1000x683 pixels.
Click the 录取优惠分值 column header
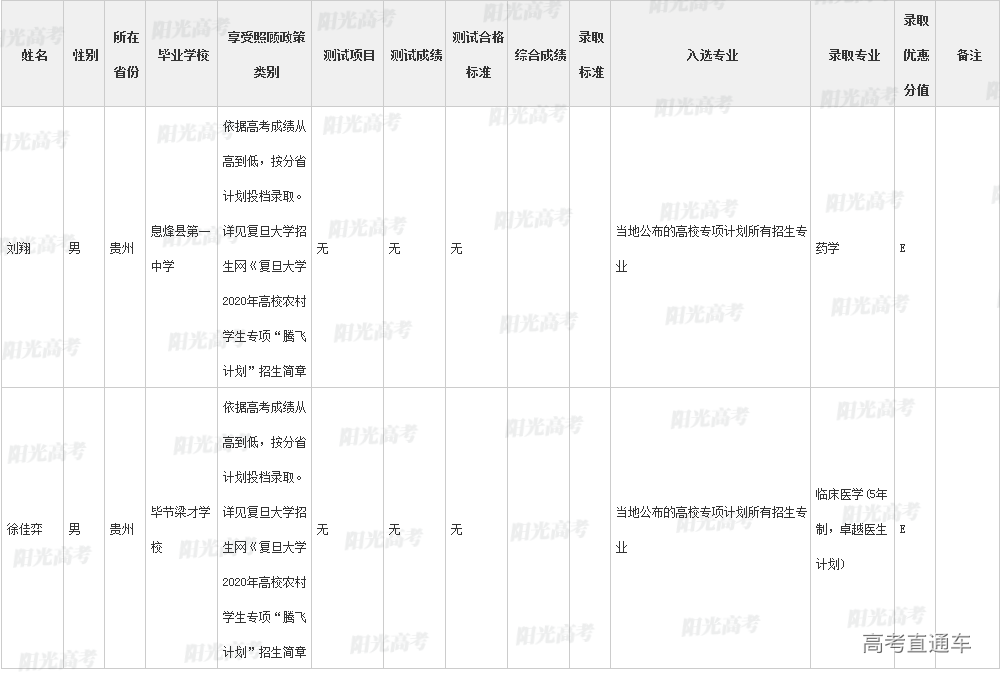tap(916, 55)
